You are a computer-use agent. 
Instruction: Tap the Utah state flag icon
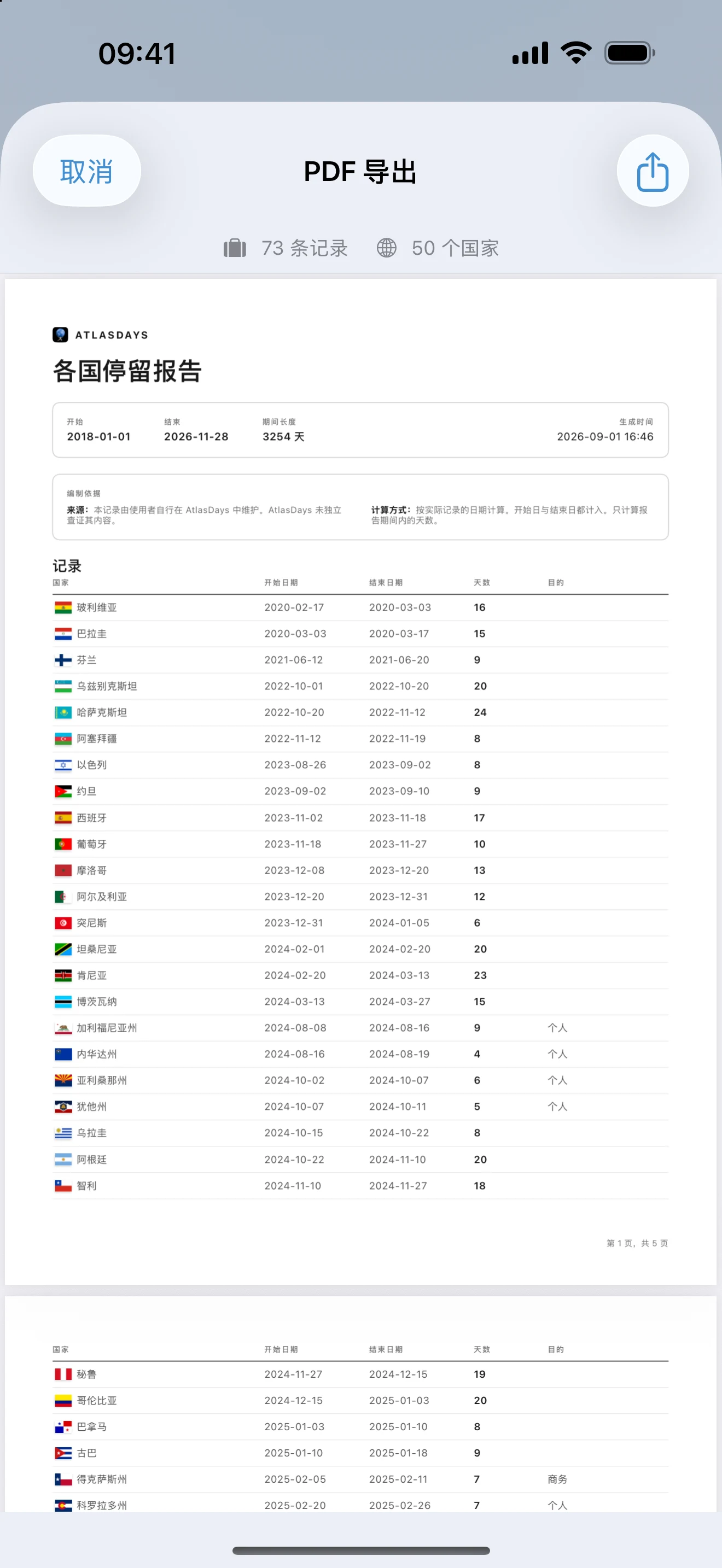click(x=63, y=1107)
